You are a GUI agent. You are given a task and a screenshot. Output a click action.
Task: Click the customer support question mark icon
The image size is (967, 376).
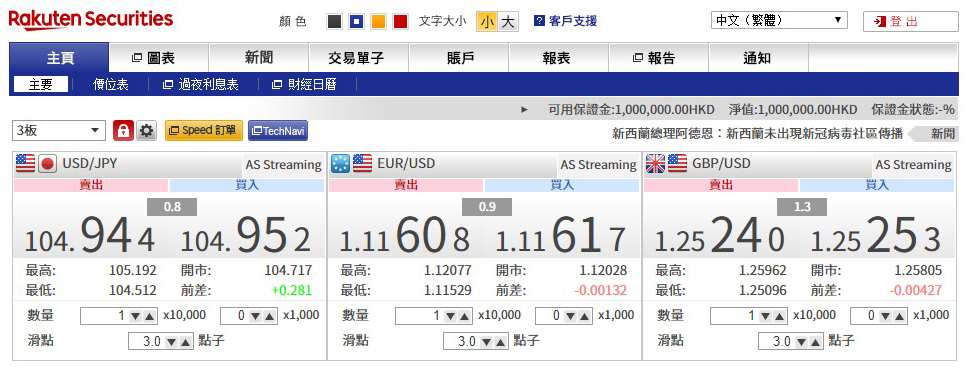click(x=539, y=21)
